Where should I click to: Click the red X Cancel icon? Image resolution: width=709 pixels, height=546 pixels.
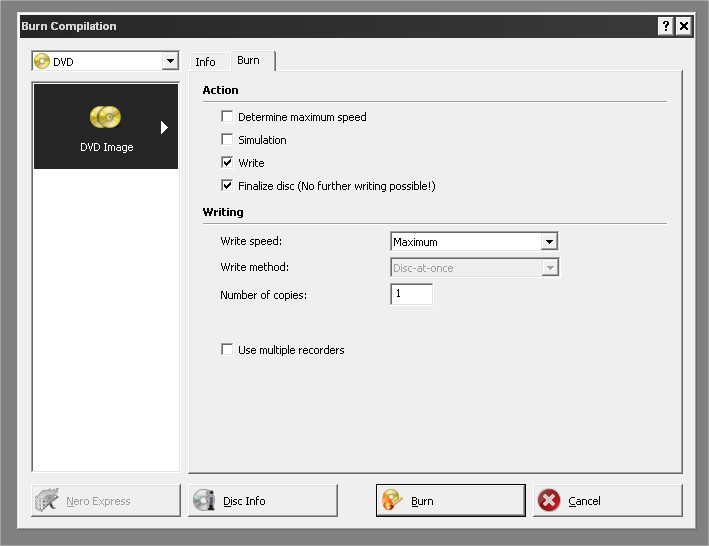pos(549,500)
